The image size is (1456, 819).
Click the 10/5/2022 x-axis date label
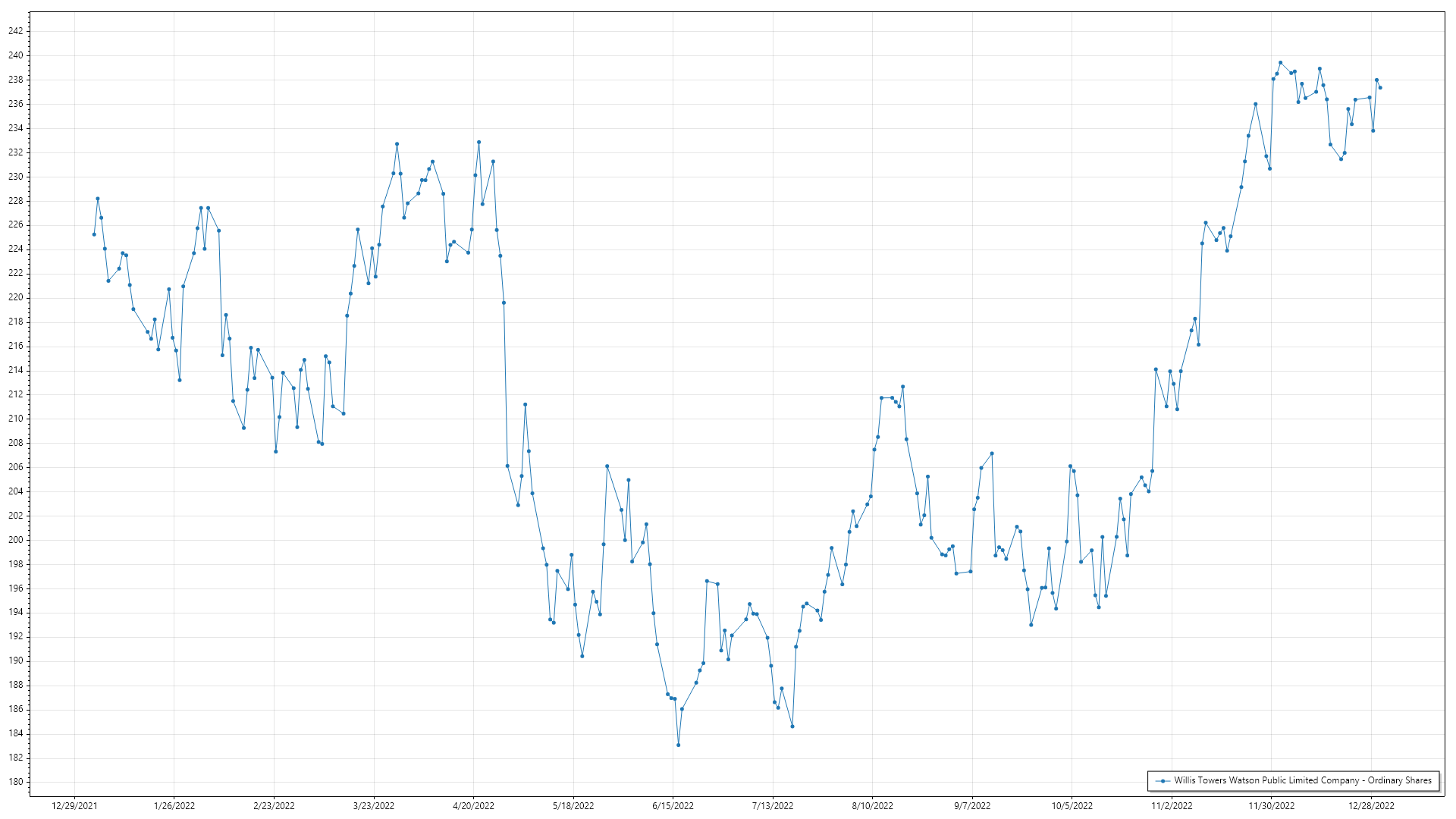point(1072,805)
